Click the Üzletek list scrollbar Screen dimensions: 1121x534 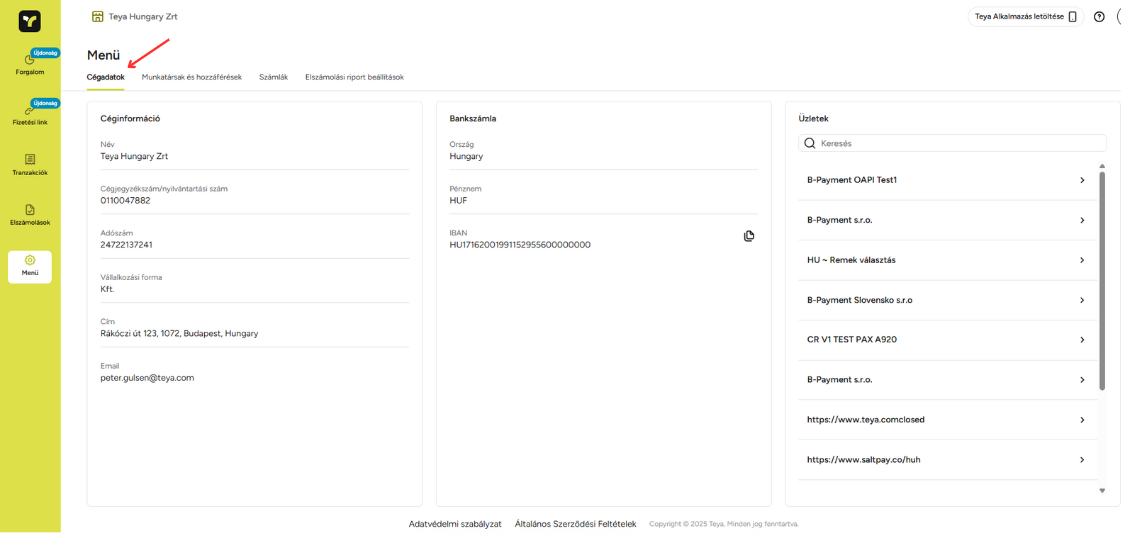click(x=1102, y=280)
